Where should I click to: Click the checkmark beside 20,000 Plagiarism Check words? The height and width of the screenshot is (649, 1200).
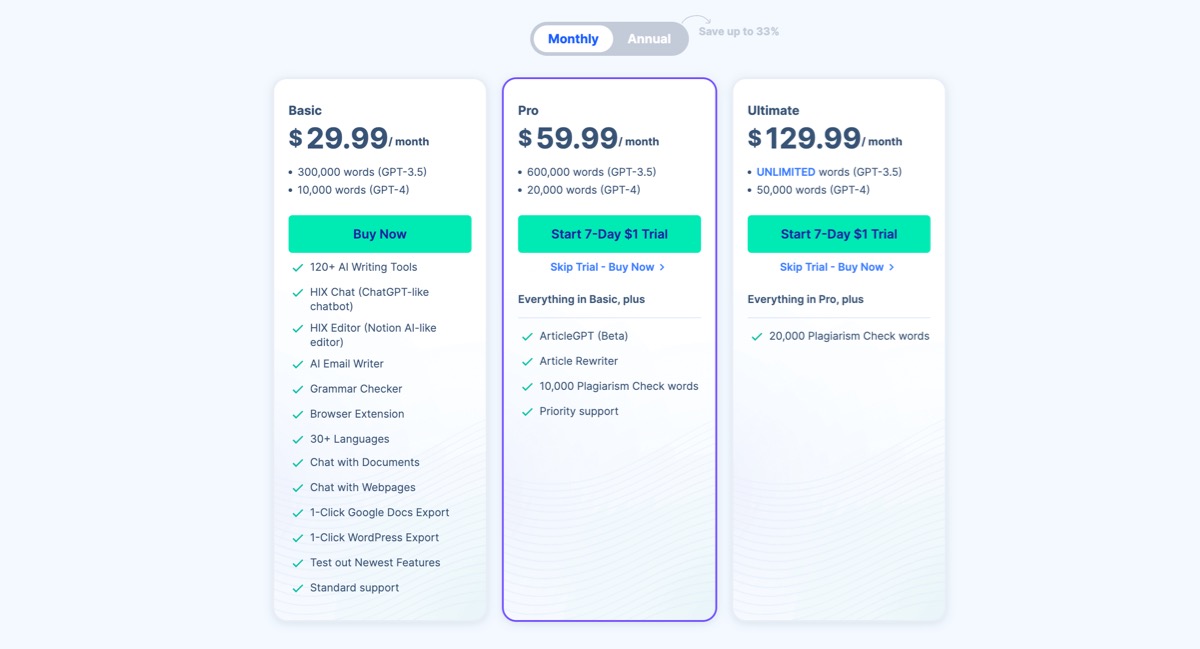756,336
